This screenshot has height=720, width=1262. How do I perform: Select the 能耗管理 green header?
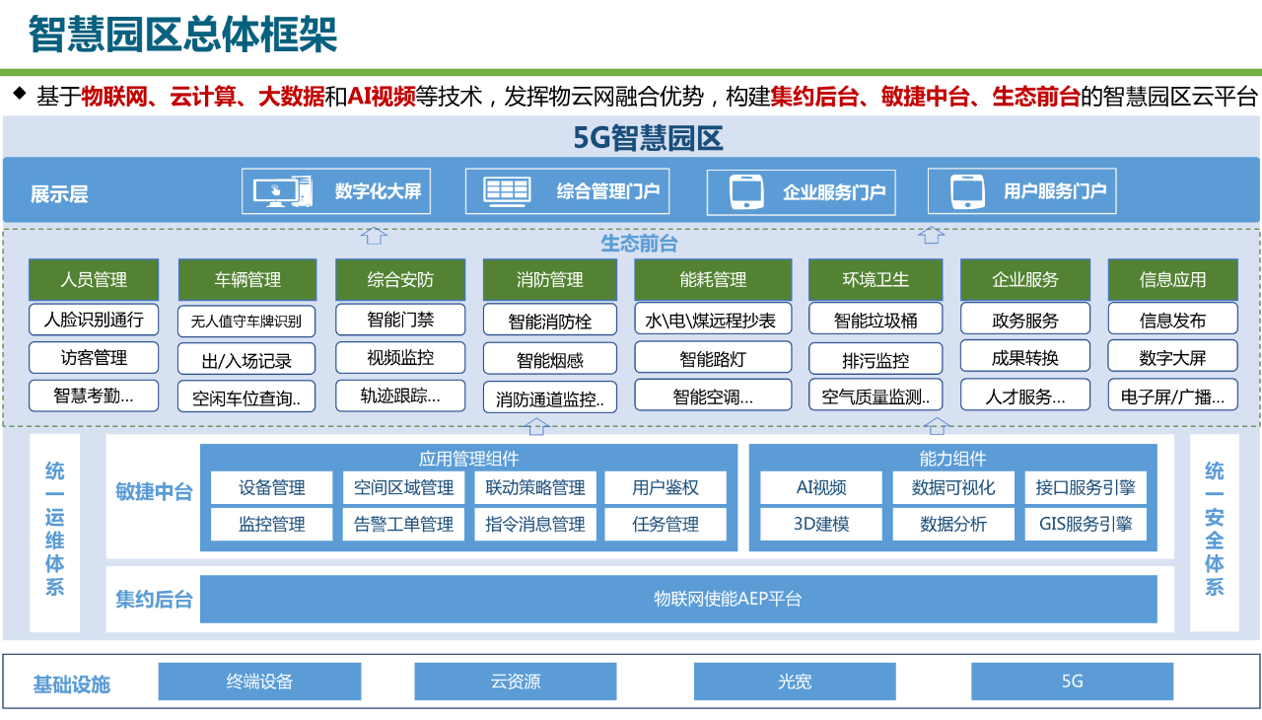tap(712, 280)
